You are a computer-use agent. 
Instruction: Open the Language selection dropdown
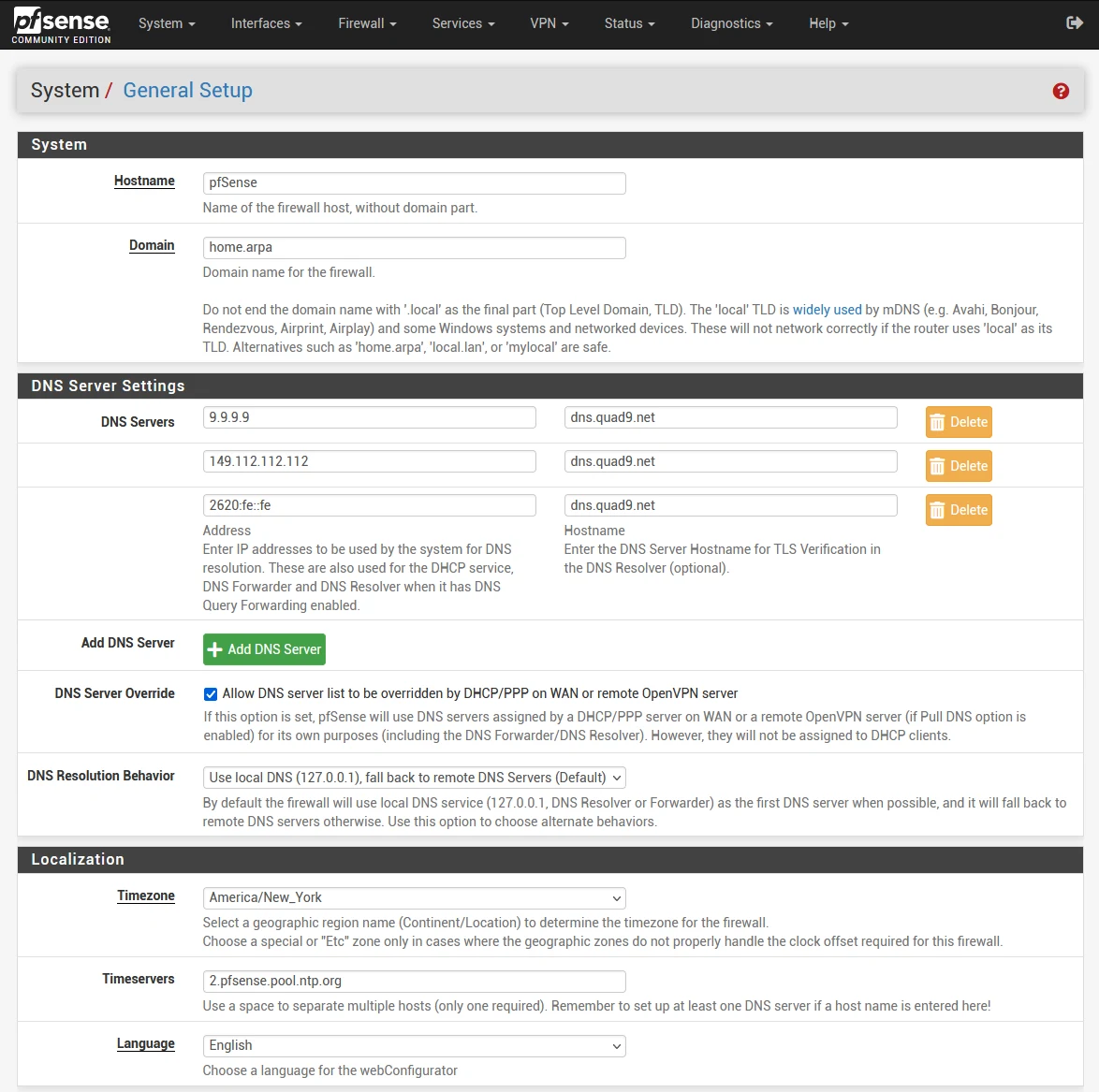[x=414, y=1045]
